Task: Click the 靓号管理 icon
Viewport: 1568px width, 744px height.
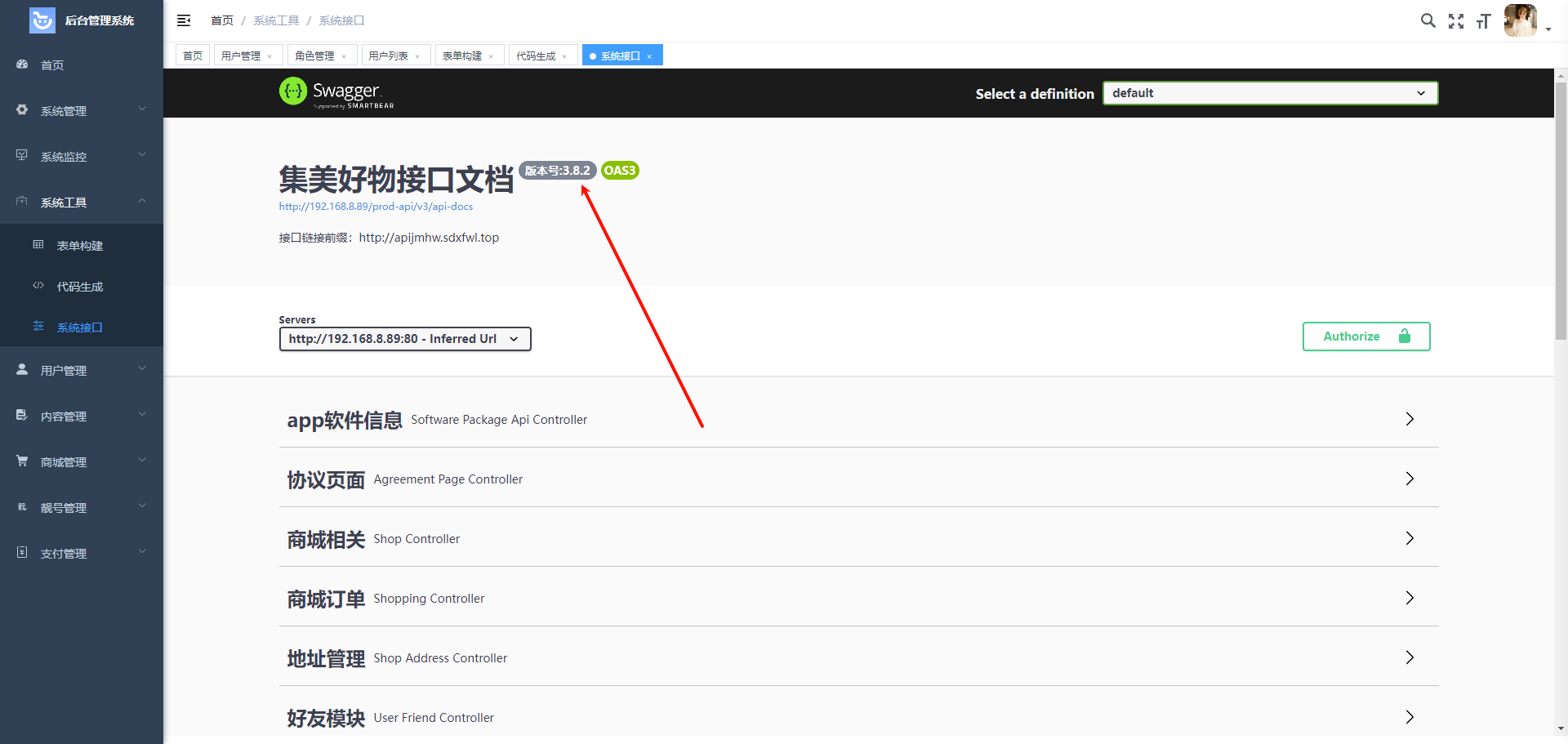Action: [x=22, y=507]
